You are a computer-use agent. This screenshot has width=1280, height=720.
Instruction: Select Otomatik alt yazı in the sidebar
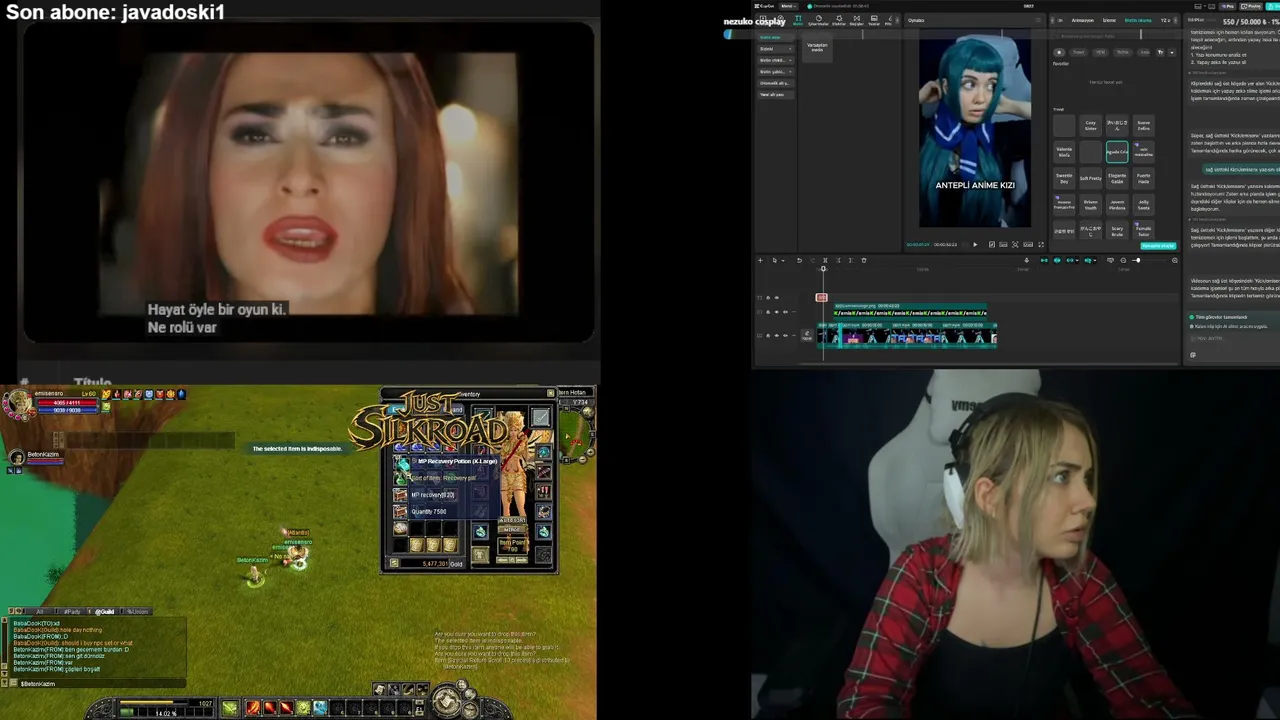tap(774, 83)
